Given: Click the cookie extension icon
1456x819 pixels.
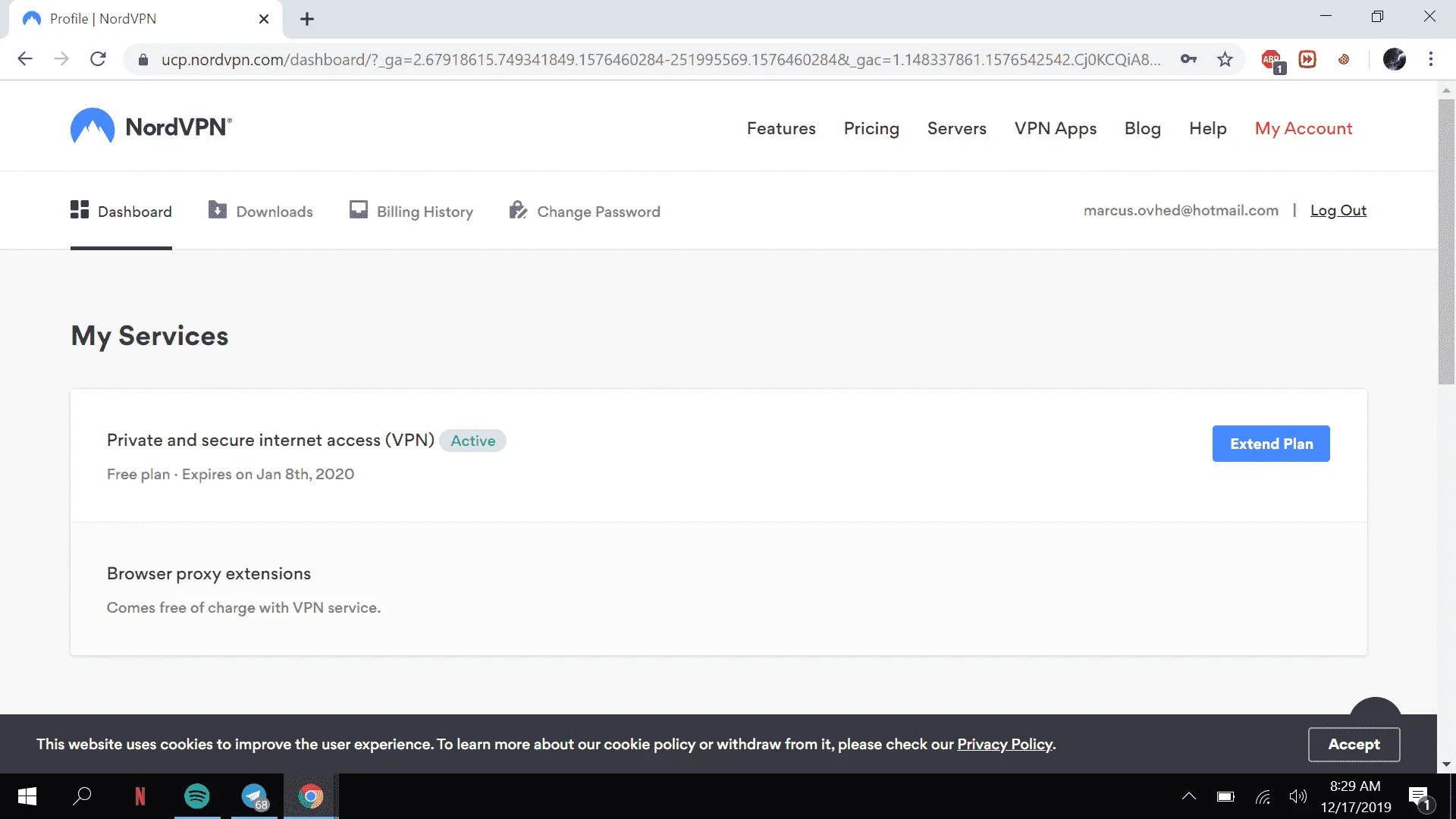Looking at the screenshot, I should [x=1344, y=59].
